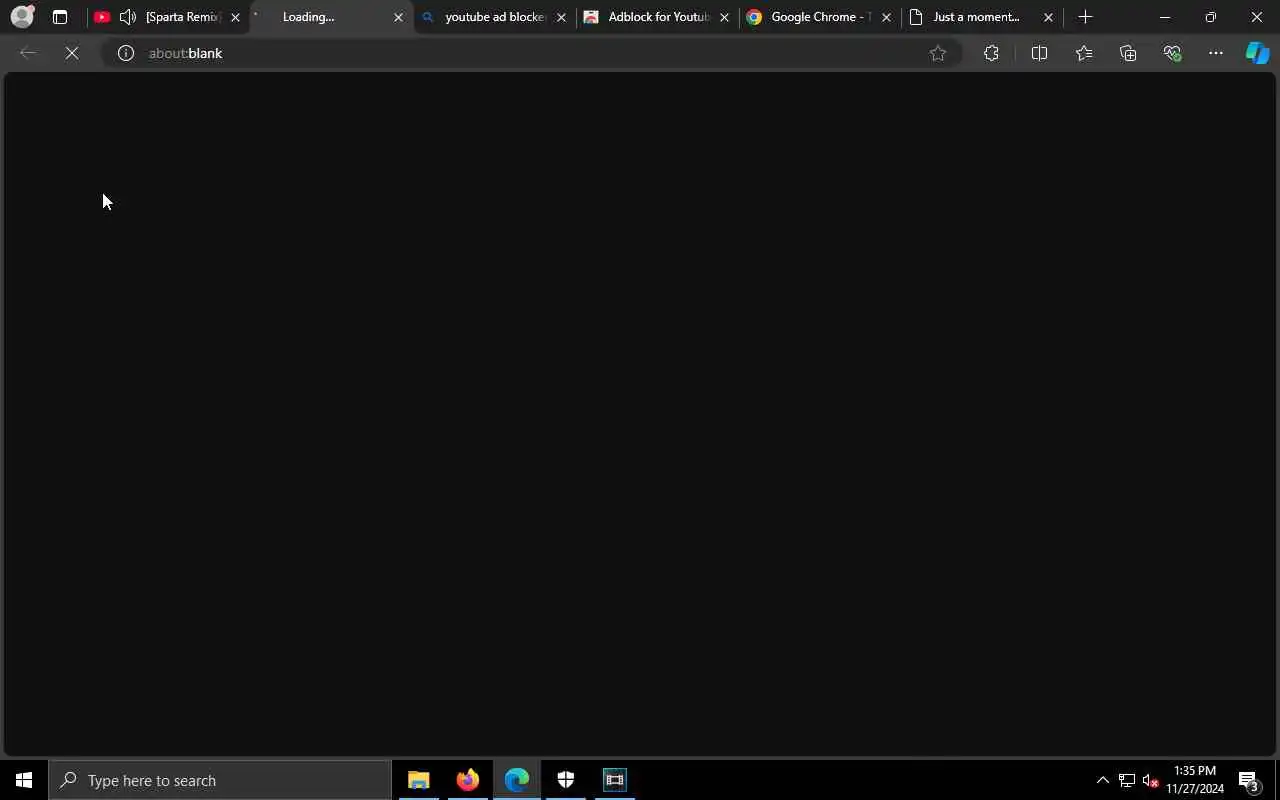Screen dimensions: 1280x800
Task: Open Browser essentials heart icon
Action: [1172, 53]
